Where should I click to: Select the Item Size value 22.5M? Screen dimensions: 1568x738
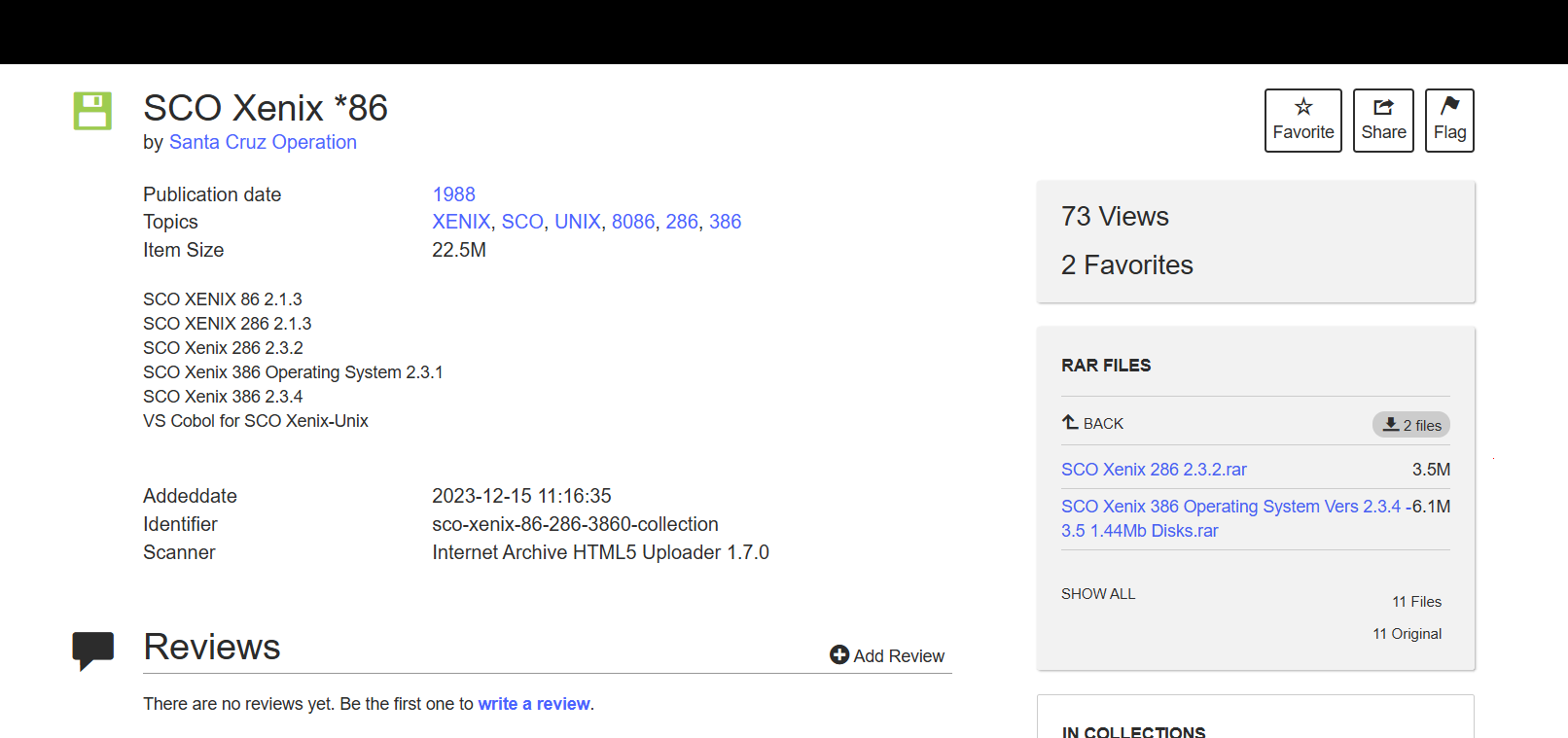coord(459,250)
